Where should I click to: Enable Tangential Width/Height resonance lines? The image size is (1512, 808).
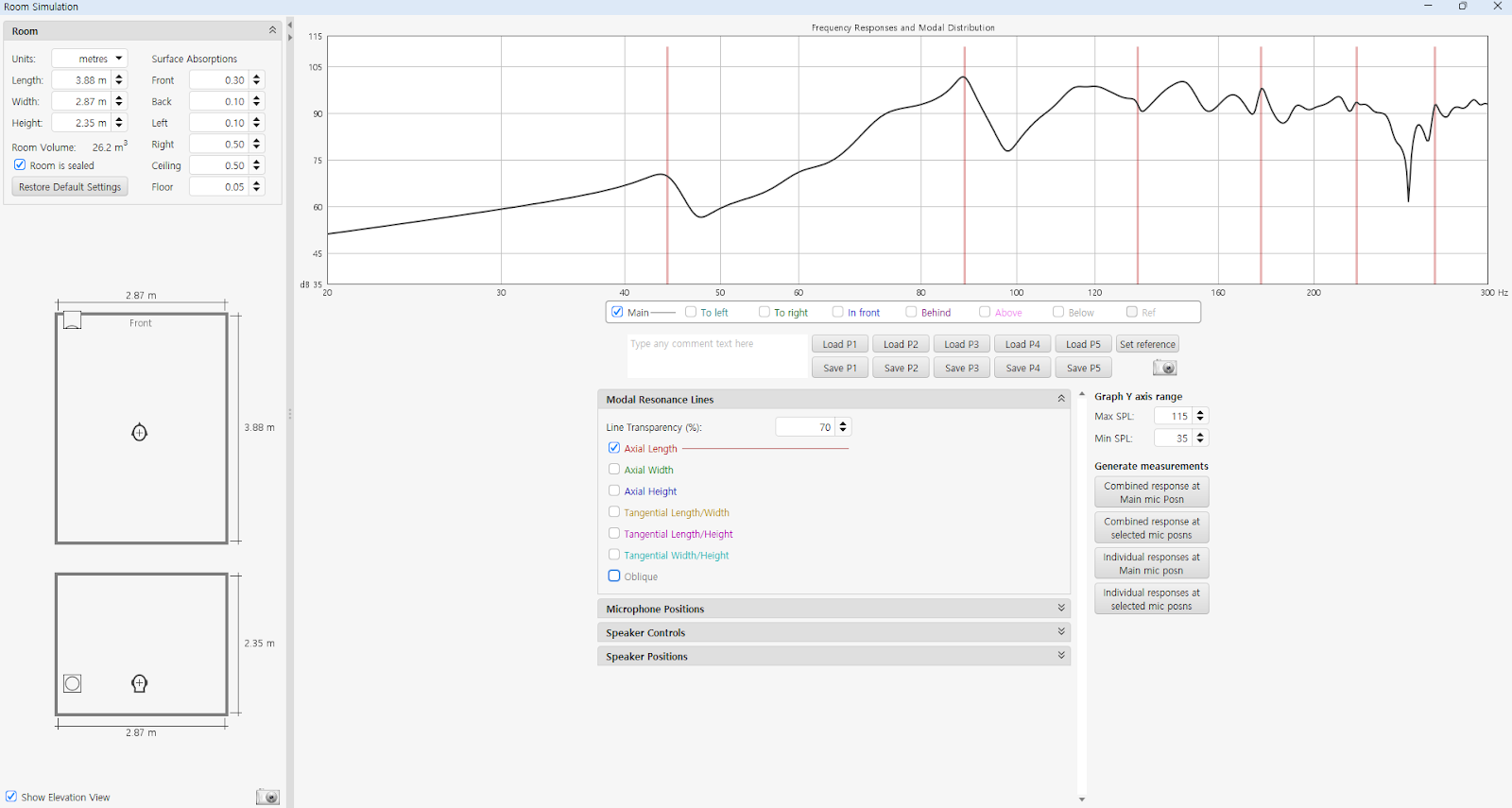point(614,555)
